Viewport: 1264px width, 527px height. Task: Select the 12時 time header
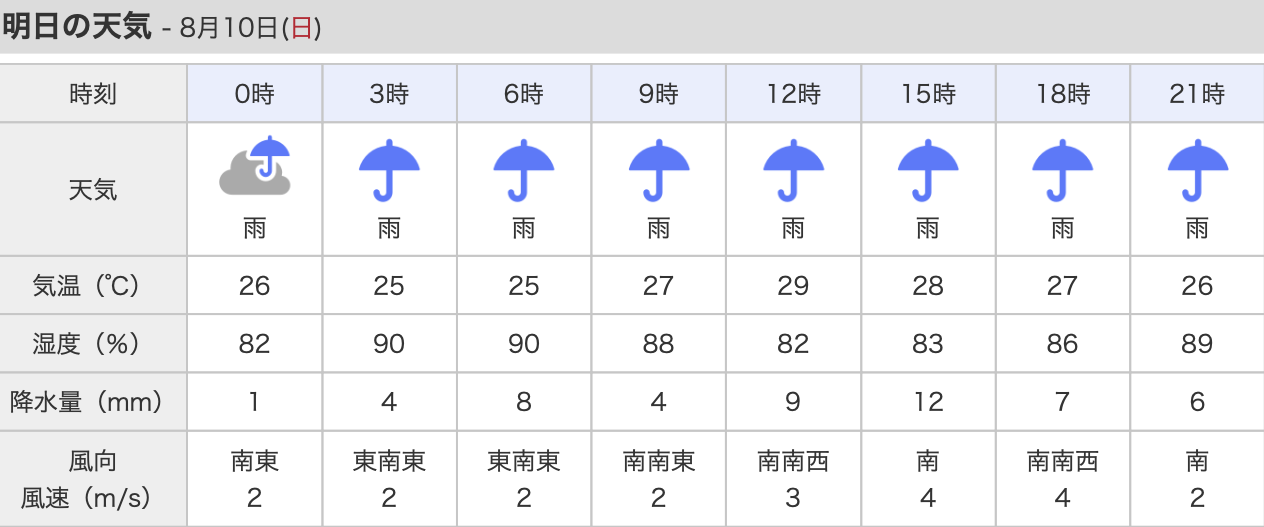pos(793,94)
